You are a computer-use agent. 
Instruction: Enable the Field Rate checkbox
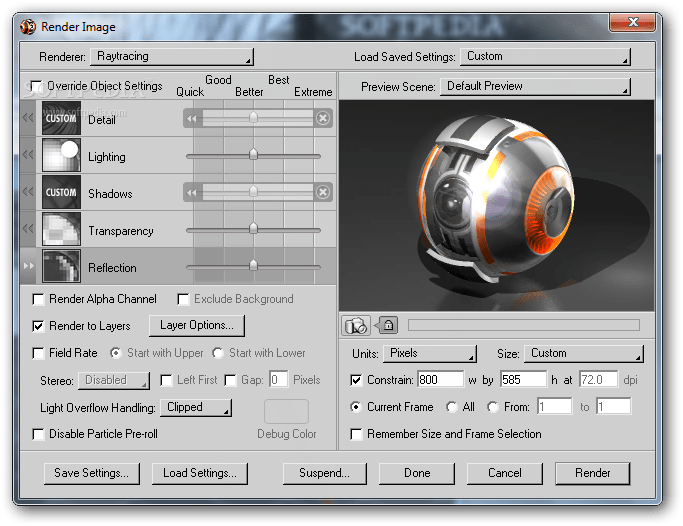point(38,353)
